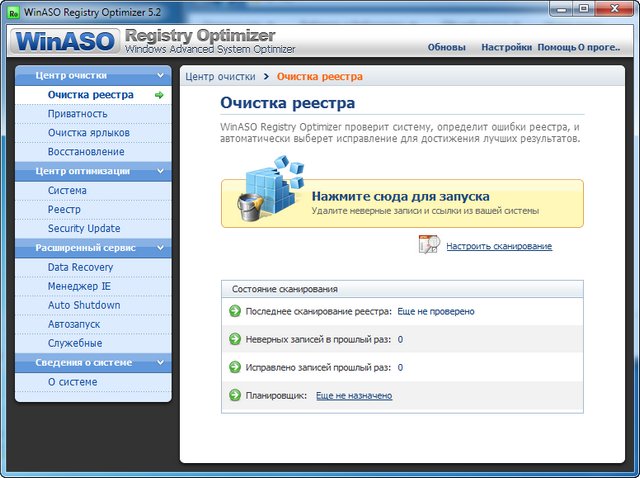The height and width of the screenshot is (478, 640).
Task: Collapse the Центр оптимизации section
Action: [x=160, y=171]
